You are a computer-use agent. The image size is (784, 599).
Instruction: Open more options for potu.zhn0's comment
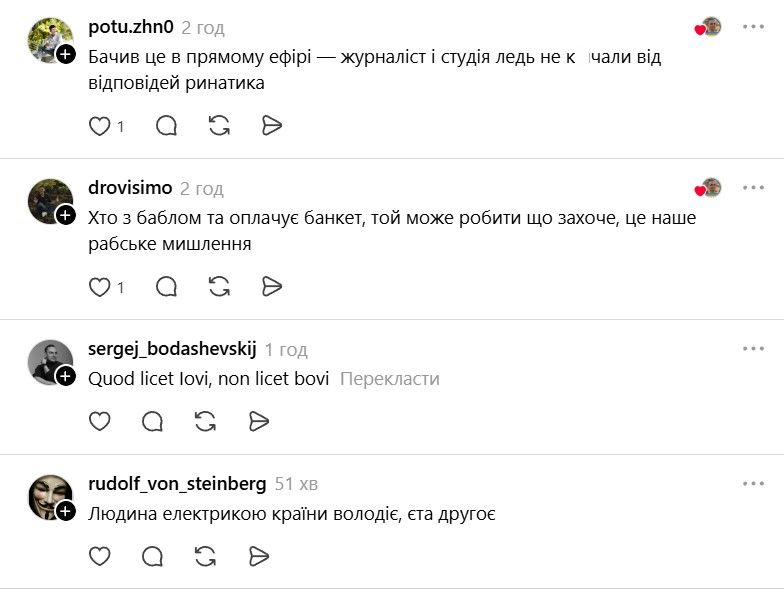752,27
